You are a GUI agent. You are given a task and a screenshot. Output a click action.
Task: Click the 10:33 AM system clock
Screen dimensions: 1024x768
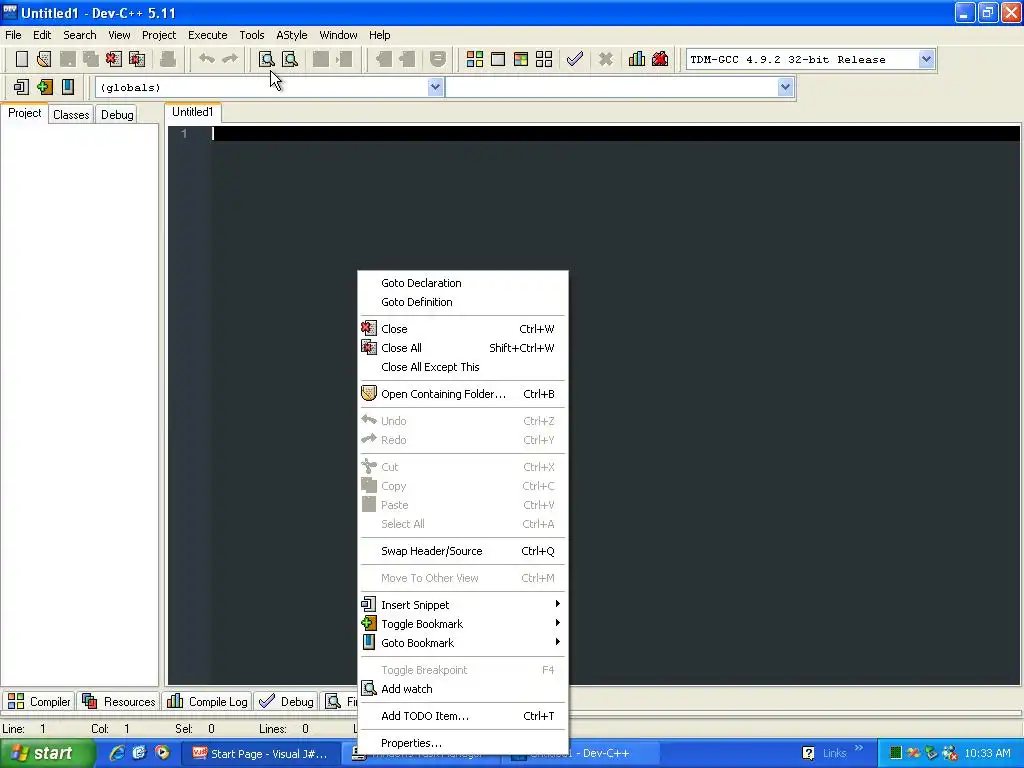point(987,754)
